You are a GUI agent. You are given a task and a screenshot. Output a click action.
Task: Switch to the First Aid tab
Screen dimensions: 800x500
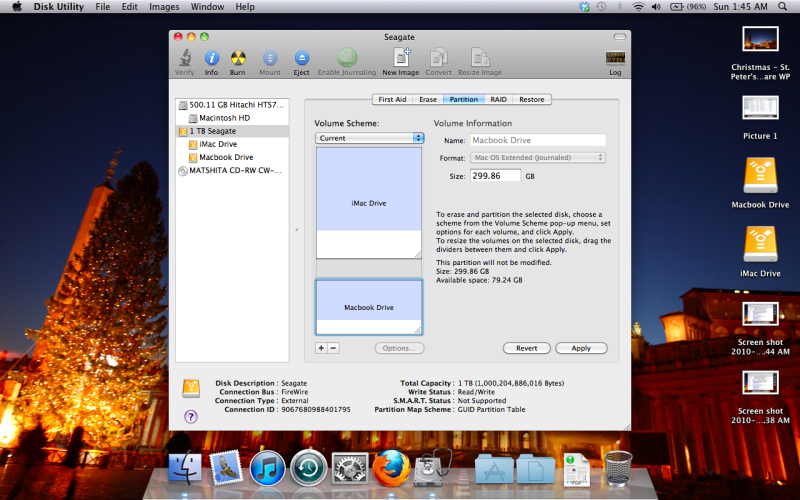tap(392, 99)
